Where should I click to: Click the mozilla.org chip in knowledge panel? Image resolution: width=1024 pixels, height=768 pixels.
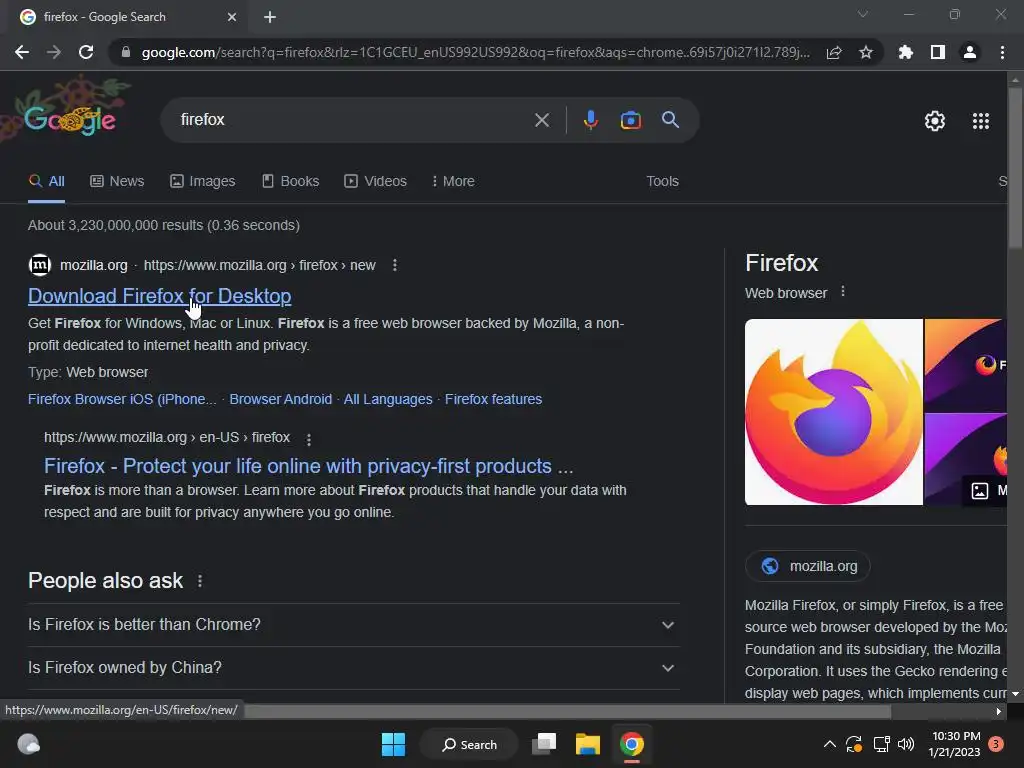tap(808, 566)
